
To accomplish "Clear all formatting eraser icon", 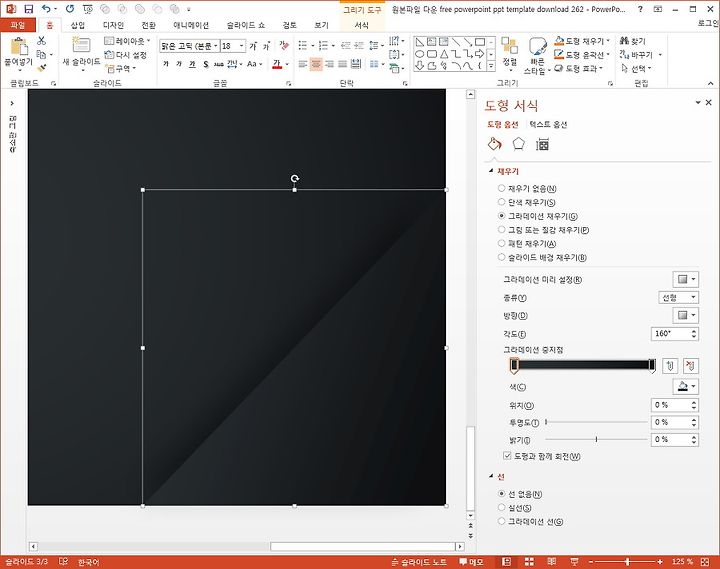I will point(284,45).
